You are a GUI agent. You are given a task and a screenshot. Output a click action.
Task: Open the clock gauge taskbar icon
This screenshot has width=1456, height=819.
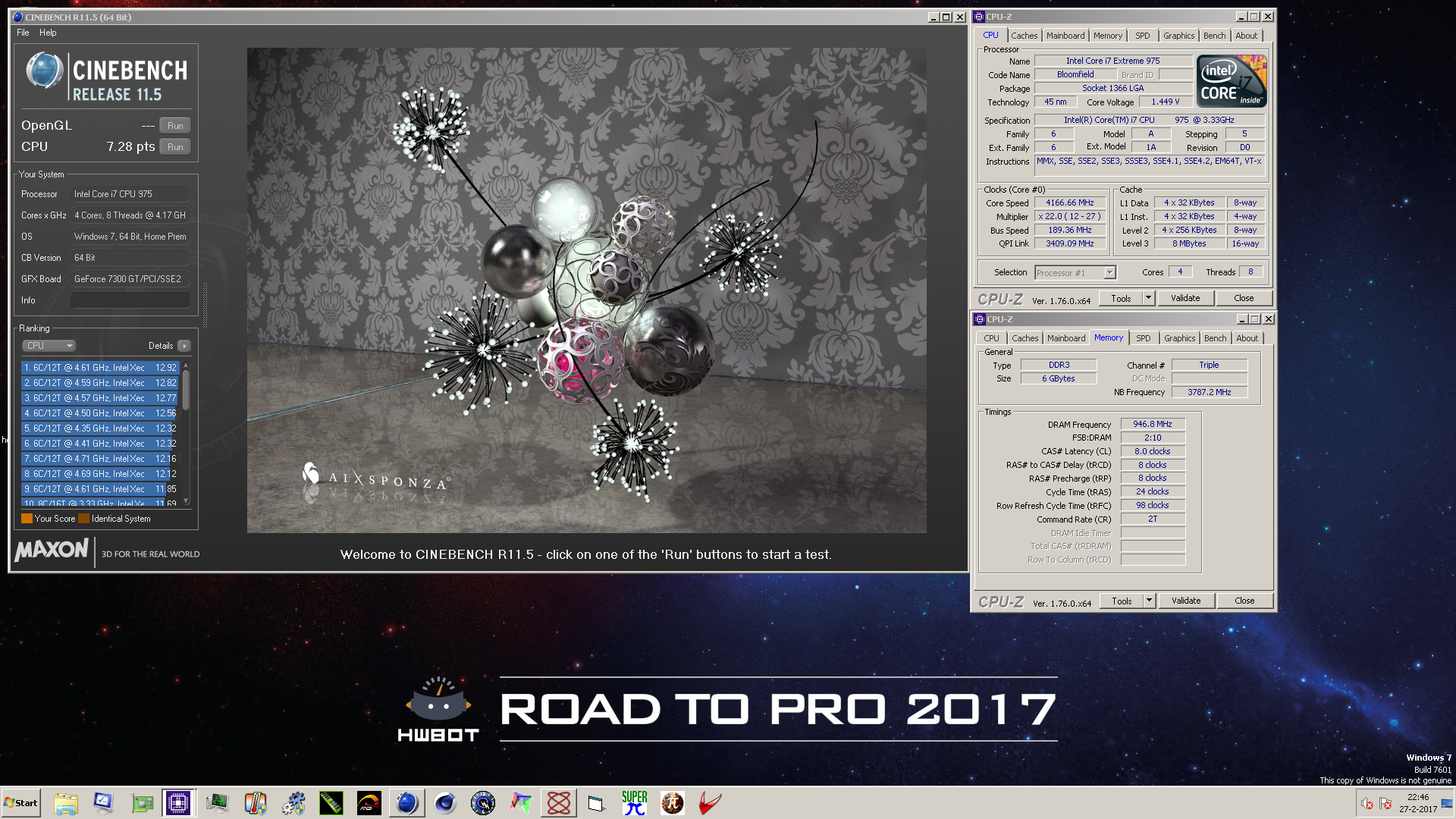pos(483,803)
